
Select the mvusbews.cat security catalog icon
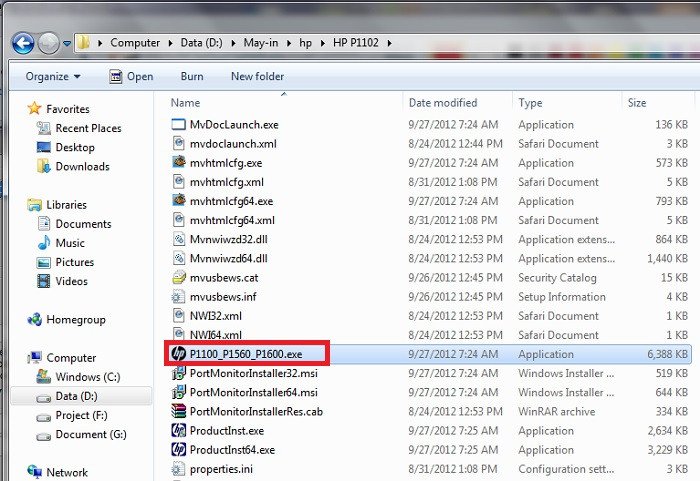click(179, 278)
